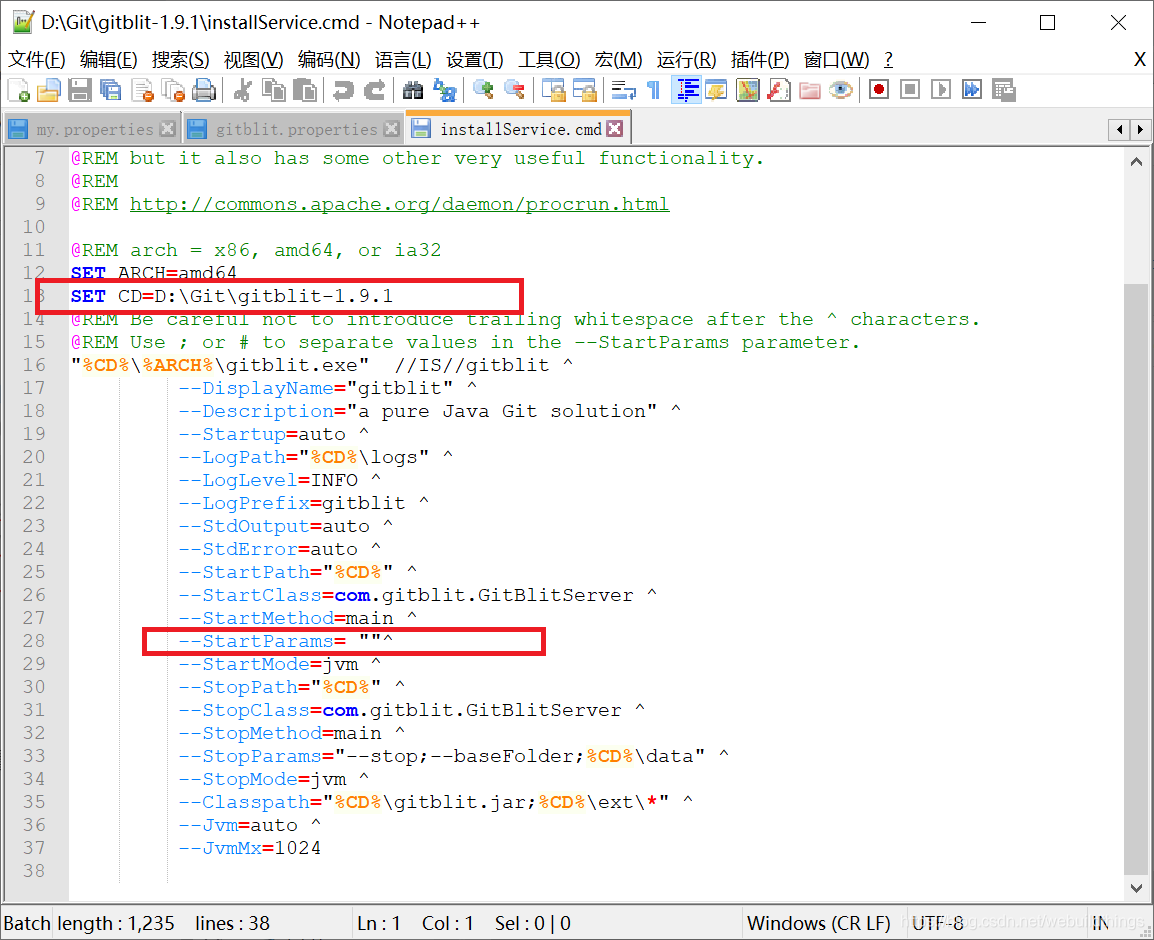Open the folder as workspace panel

point(810,90)
